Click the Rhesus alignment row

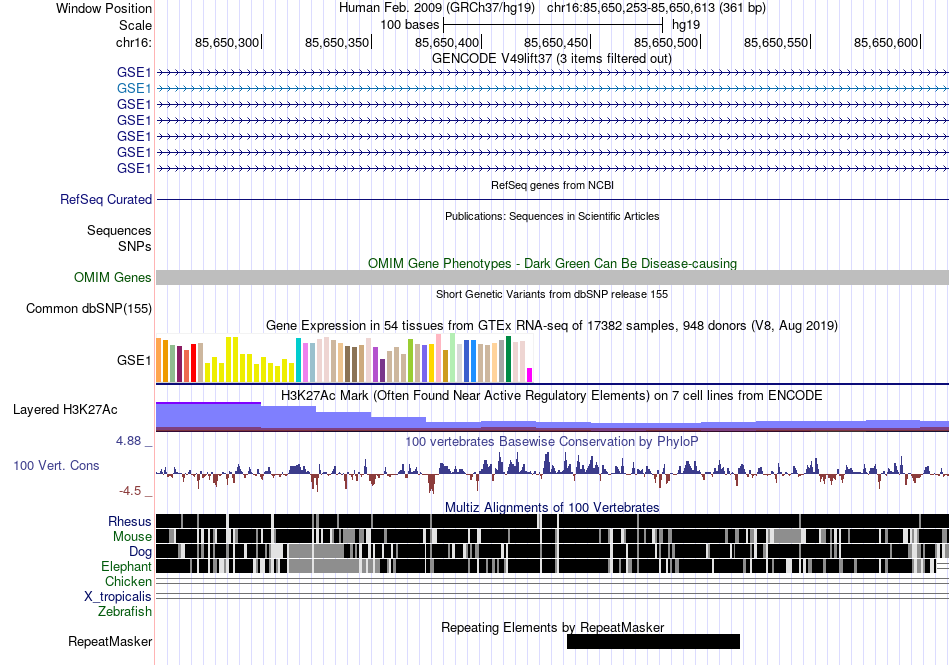tap(552, 521)
